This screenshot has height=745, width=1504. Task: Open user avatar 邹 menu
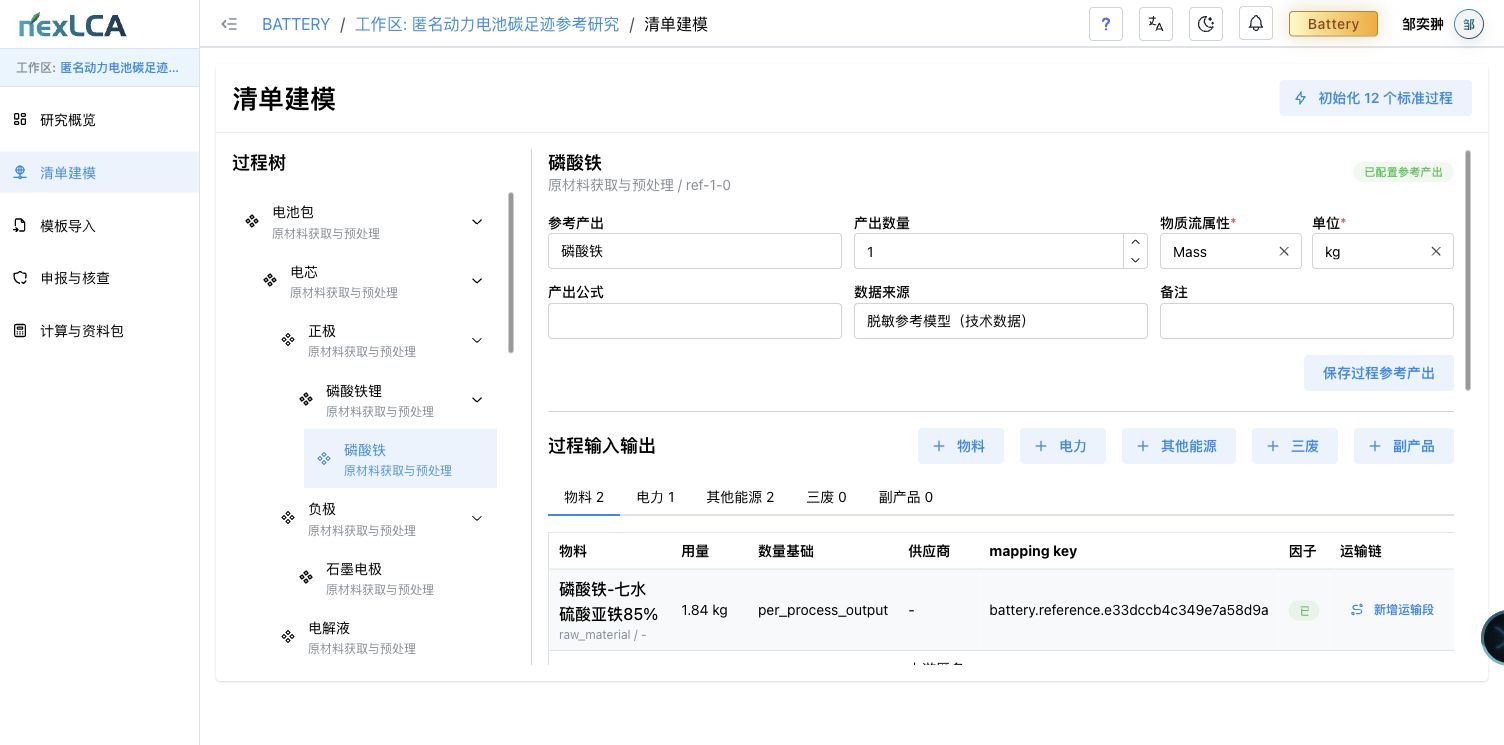(1469, 24)
